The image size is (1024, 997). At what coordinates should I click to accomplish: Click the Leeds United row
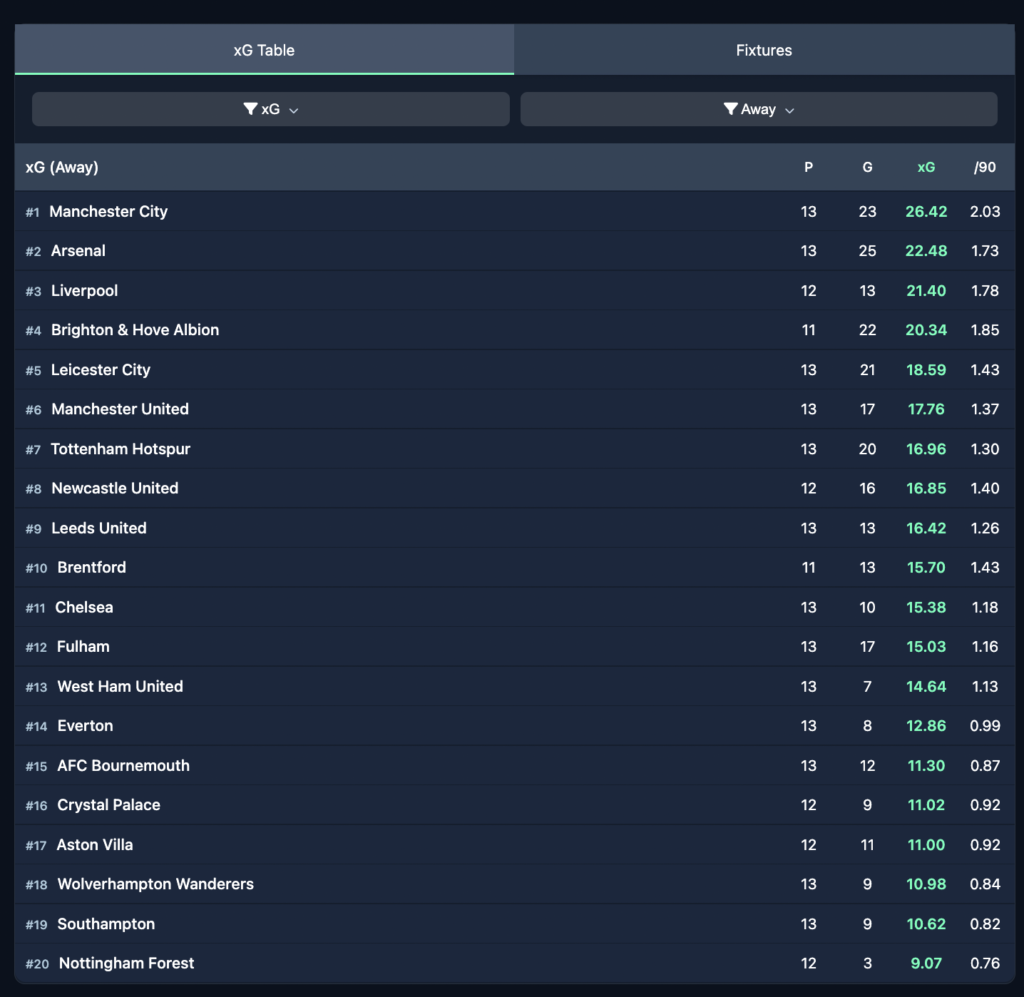click(x=515, y=528)
